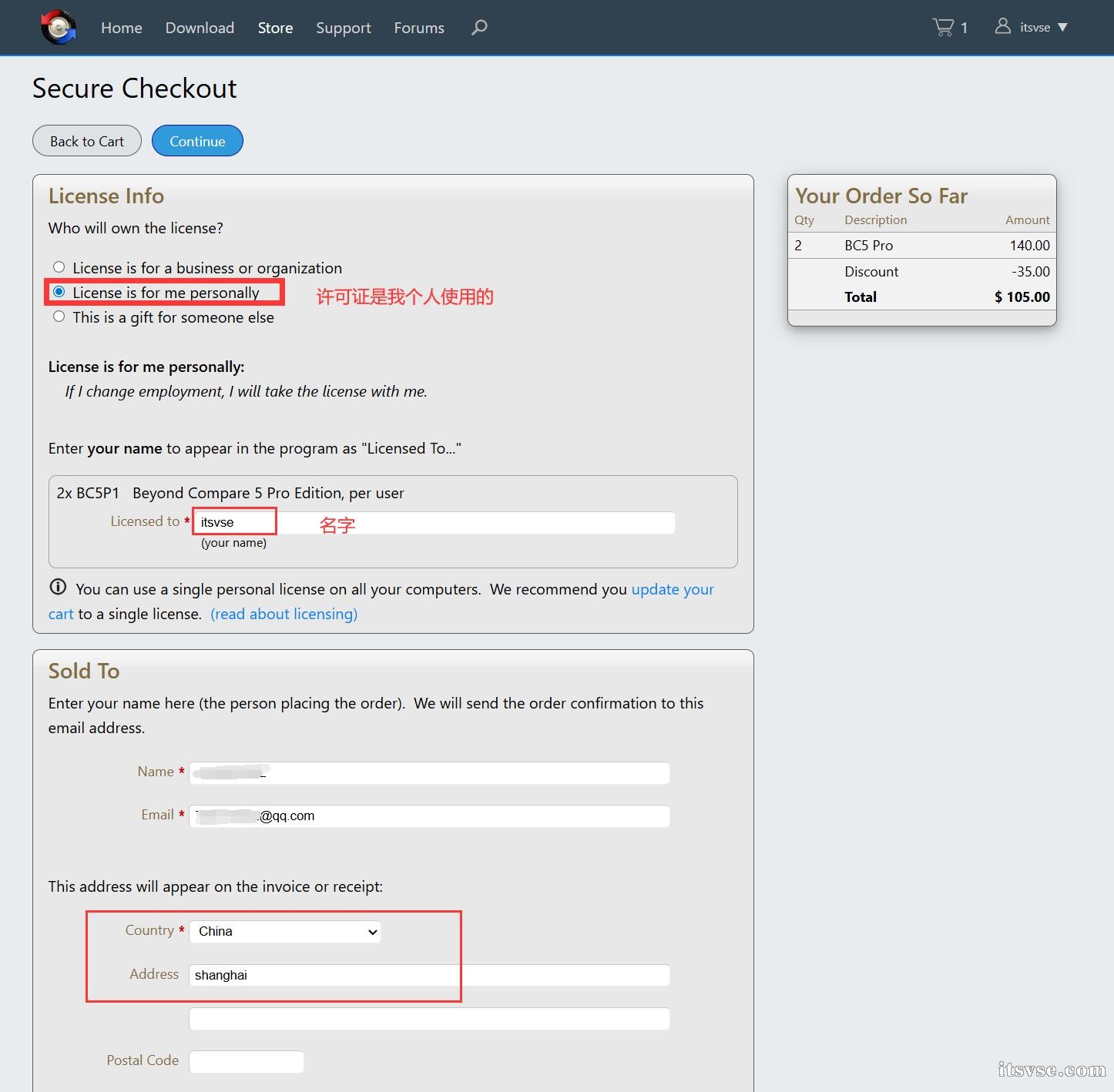Go to the Home menu item
The image size is (1114, 1092).
122,28
